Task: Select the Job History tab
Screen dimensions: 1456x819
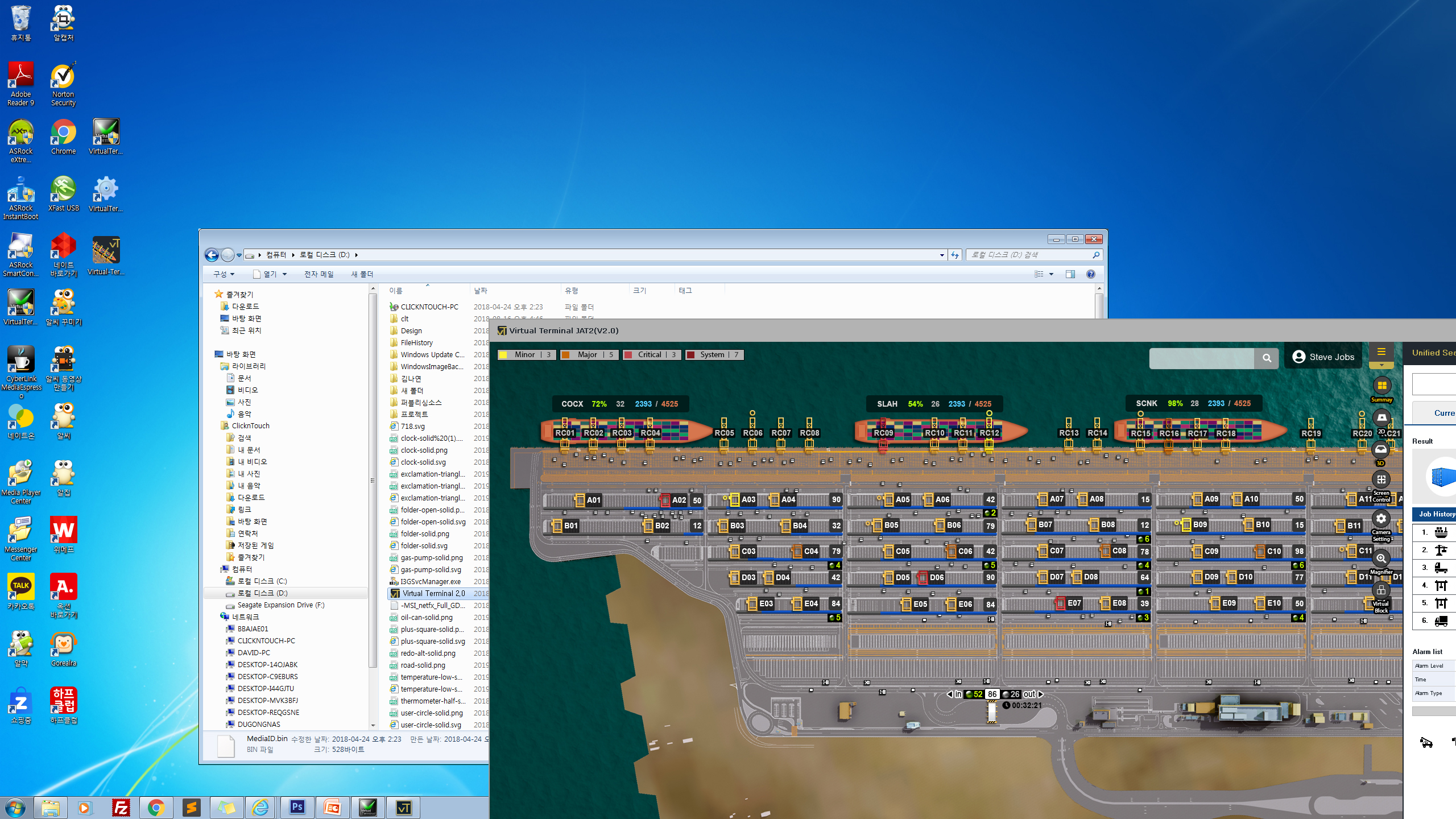Action: click(x=1436, y=514)
